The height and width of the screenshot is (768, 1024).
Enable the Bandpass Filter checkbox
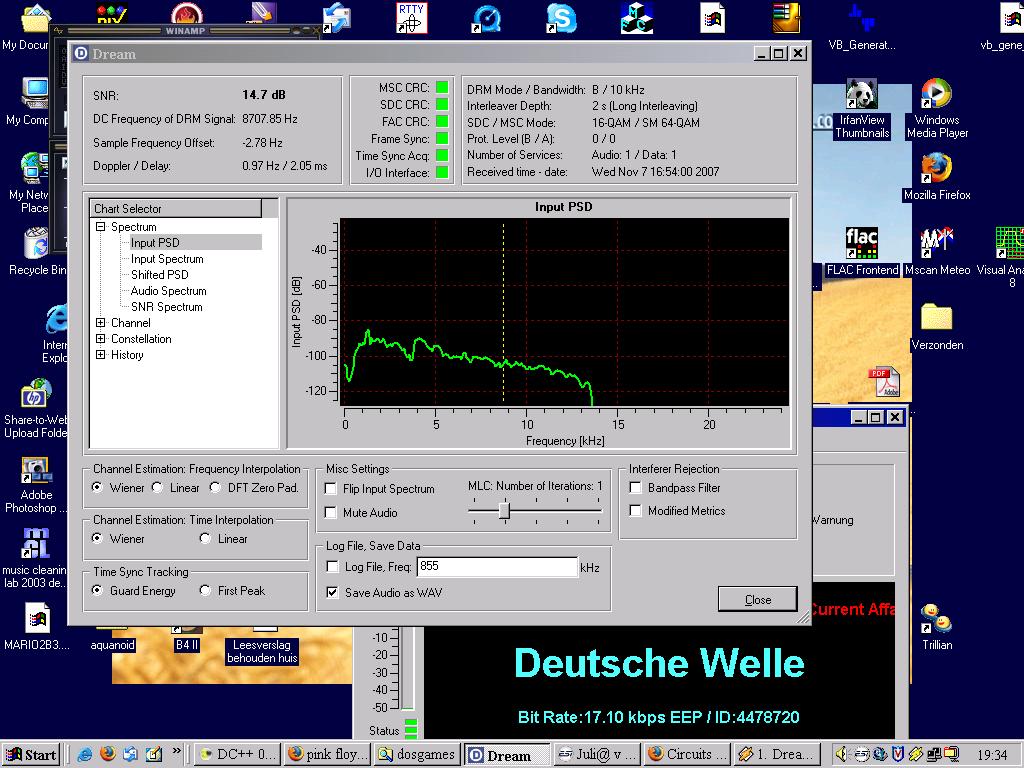(x=635, y=488)
